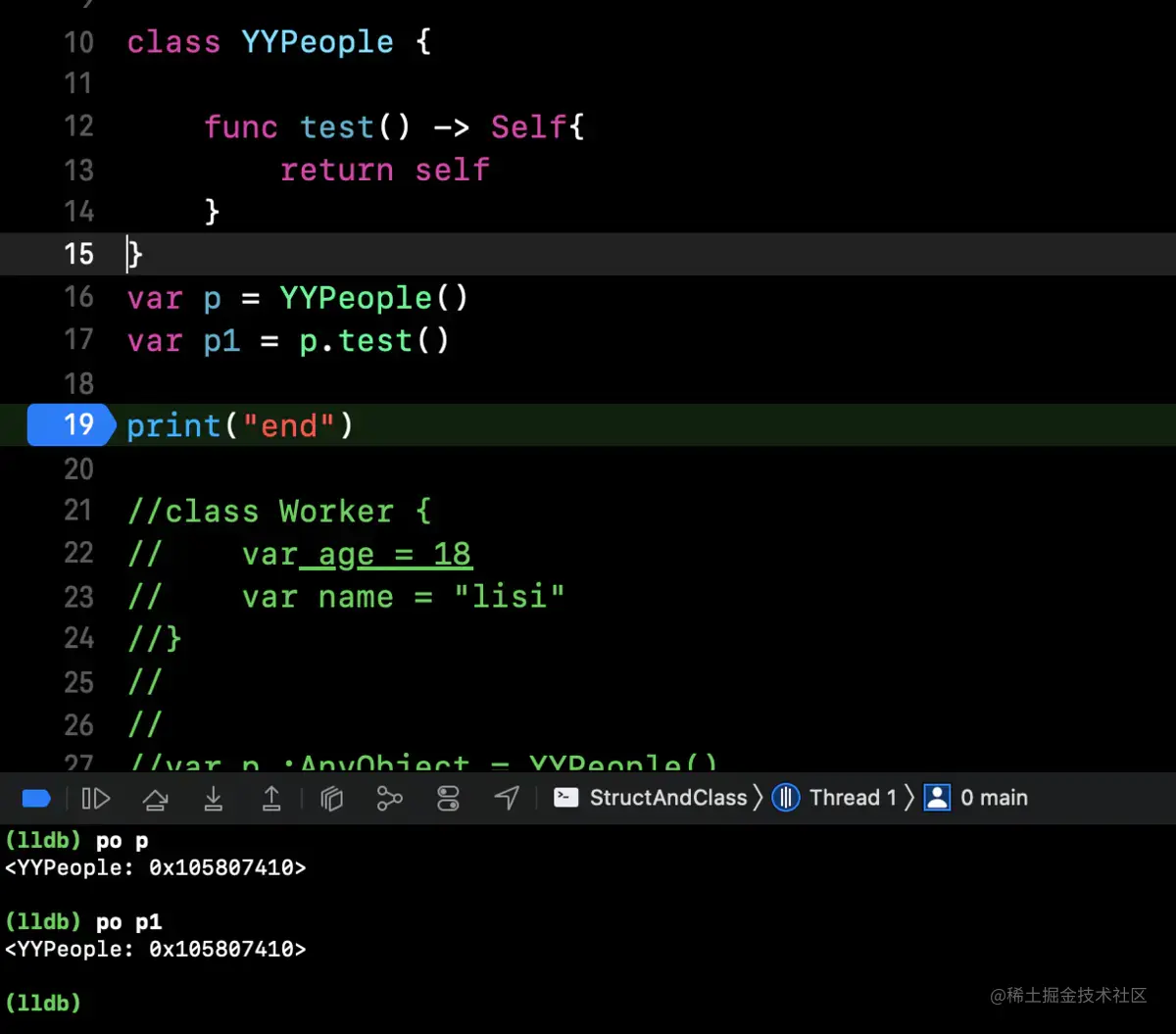
Task: Click 'var p = YYPeople()' on line 16
Action: tap(298, 298)
